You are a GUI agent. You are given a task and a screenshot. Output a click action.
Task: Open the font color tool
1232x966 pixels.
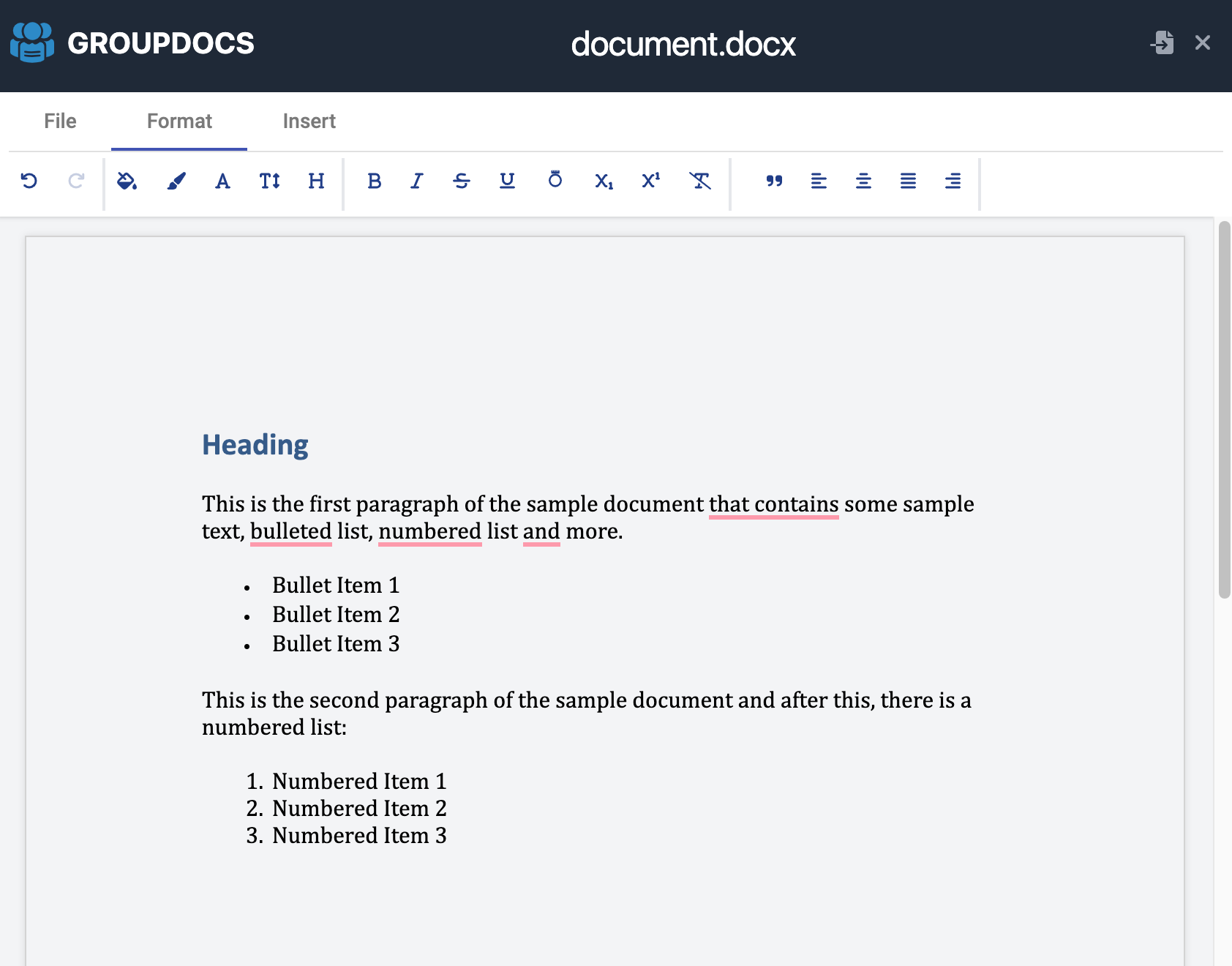click(x=222, y=182)
